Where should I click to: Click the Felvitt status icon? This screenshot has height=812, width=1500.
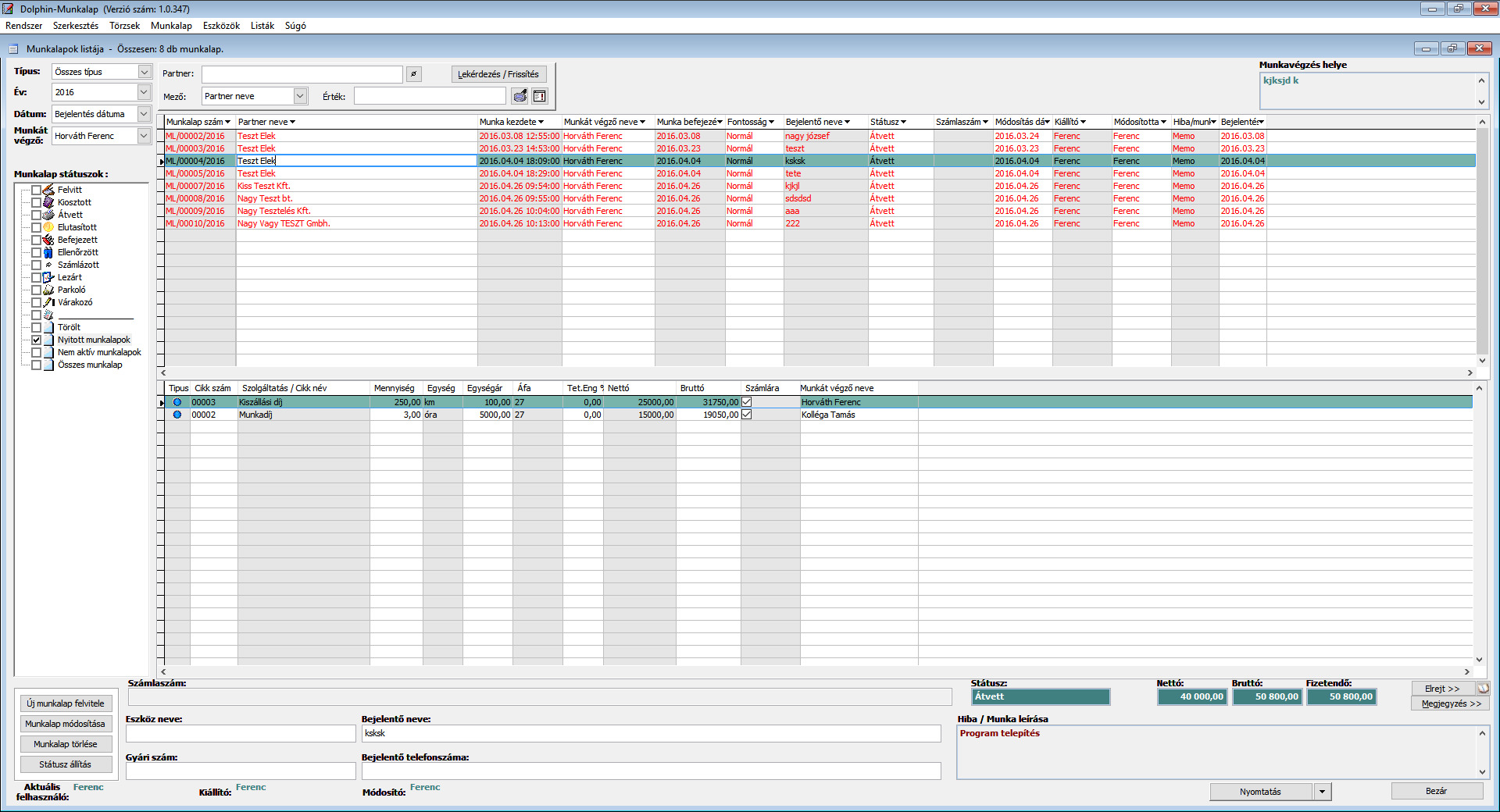tap(48, 190)
